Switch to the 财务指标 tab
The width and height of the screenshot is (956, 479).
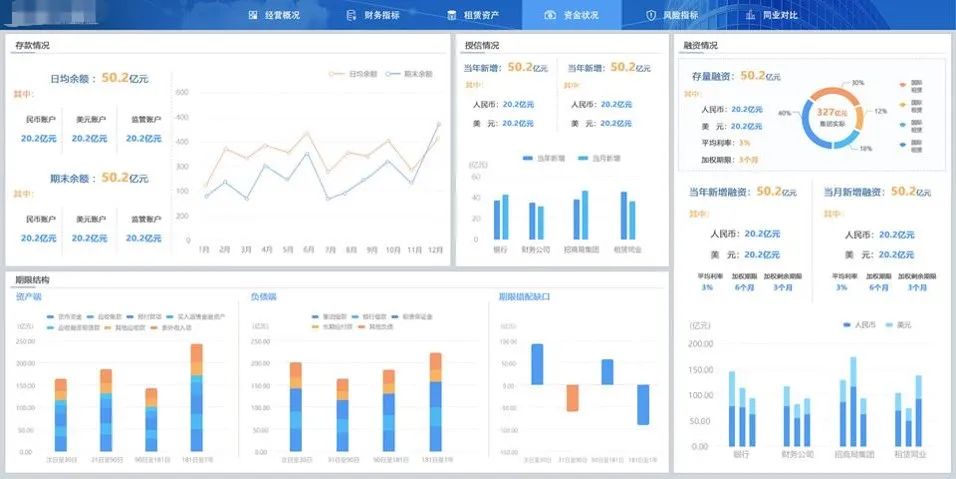click(x=382, y=15)
